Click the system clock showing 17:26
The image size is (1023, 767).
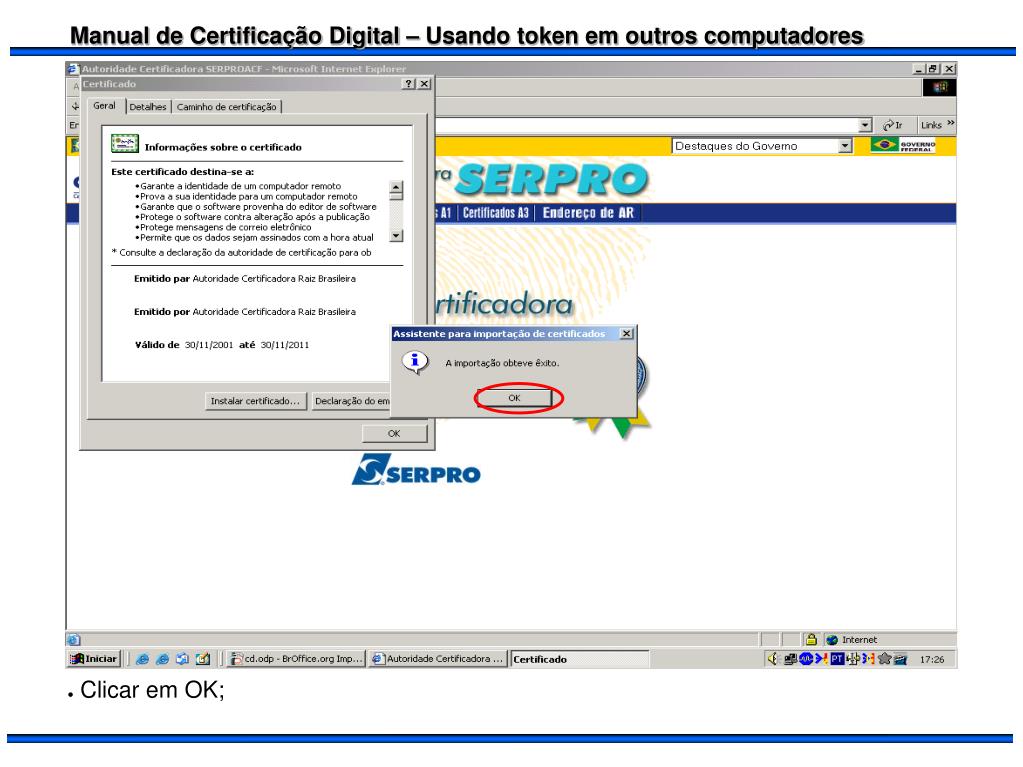click(x=932, y=659)
